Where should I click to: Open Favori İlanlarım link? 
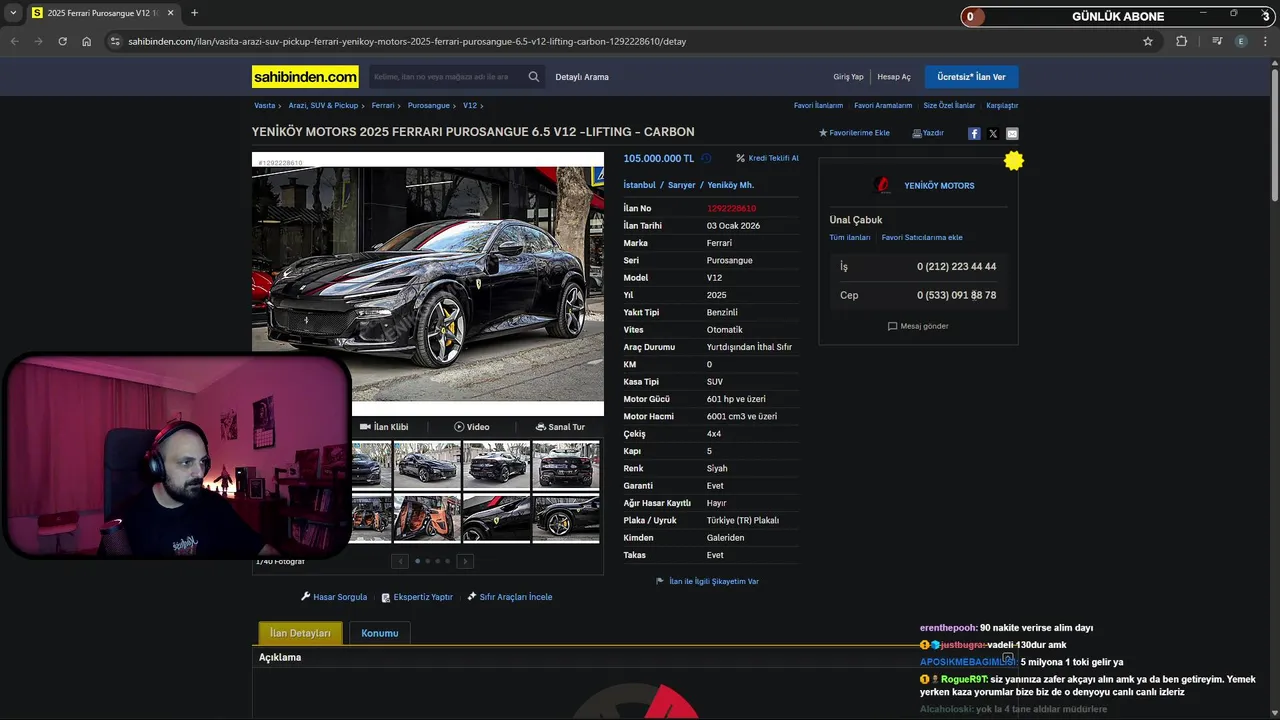(x=818, y=105)
